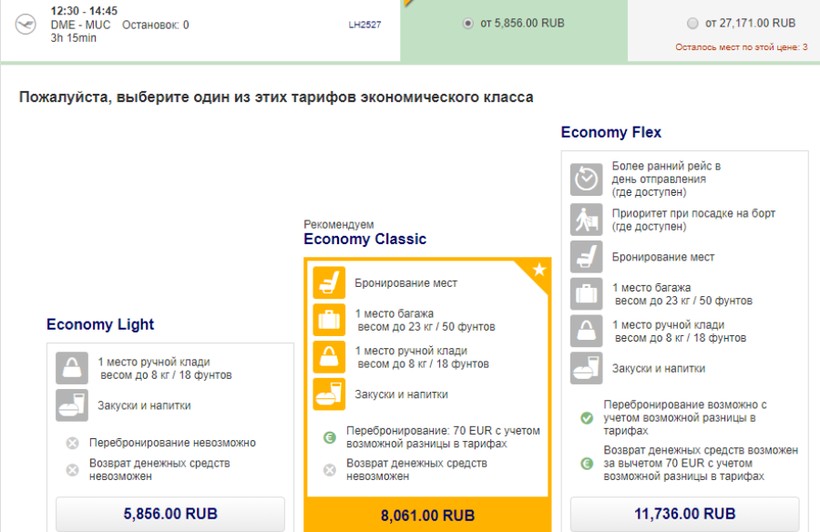Click the snacks and drinks icon in Economy Light
The width and height of the screenshot is (820, 532).
pos(72,406)
